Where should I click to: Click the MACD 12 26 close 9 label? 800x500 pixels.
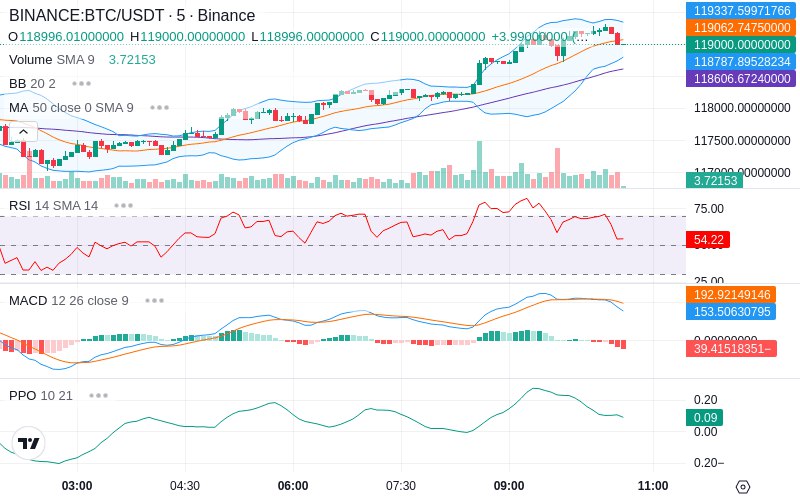click(69, 301)
